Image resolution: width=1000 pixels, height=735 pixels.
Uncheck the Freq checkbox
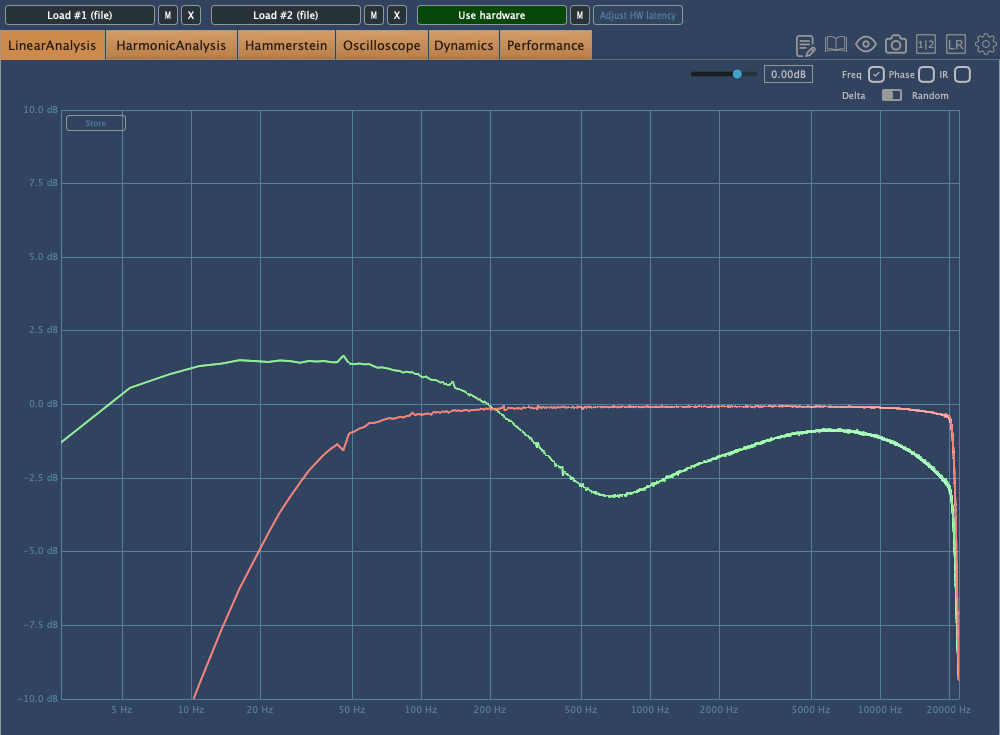(876, 74)
